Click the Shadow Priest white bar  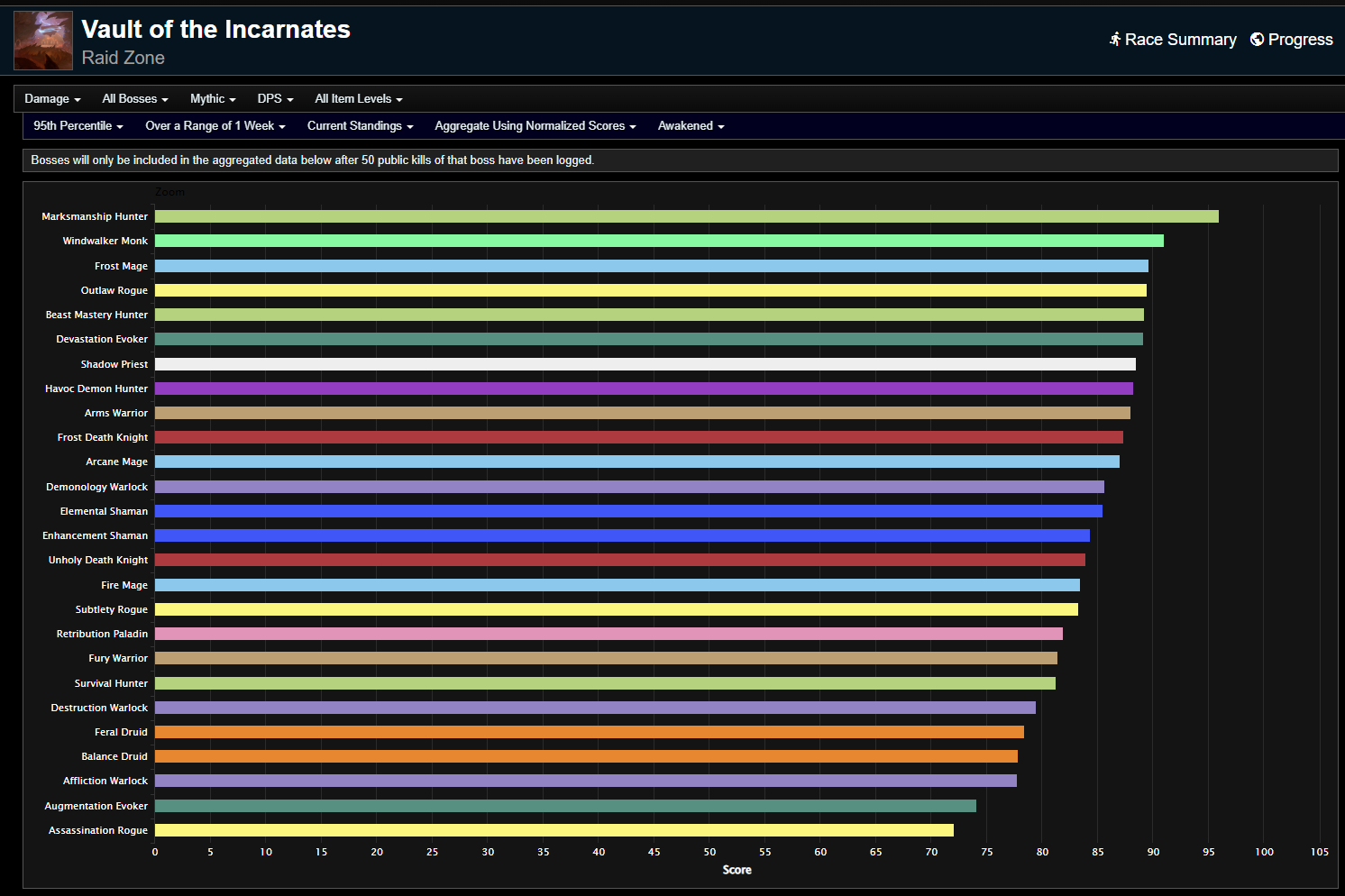click(645, 364)
